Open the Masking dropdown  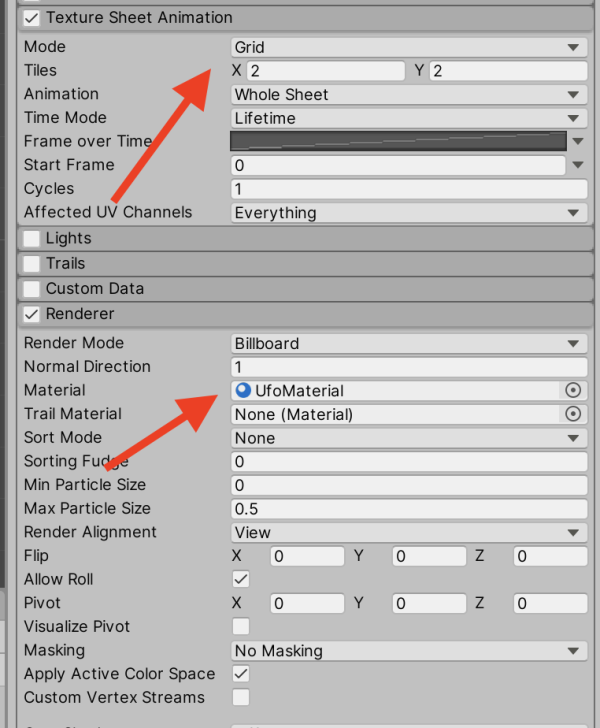click(408, 651)
